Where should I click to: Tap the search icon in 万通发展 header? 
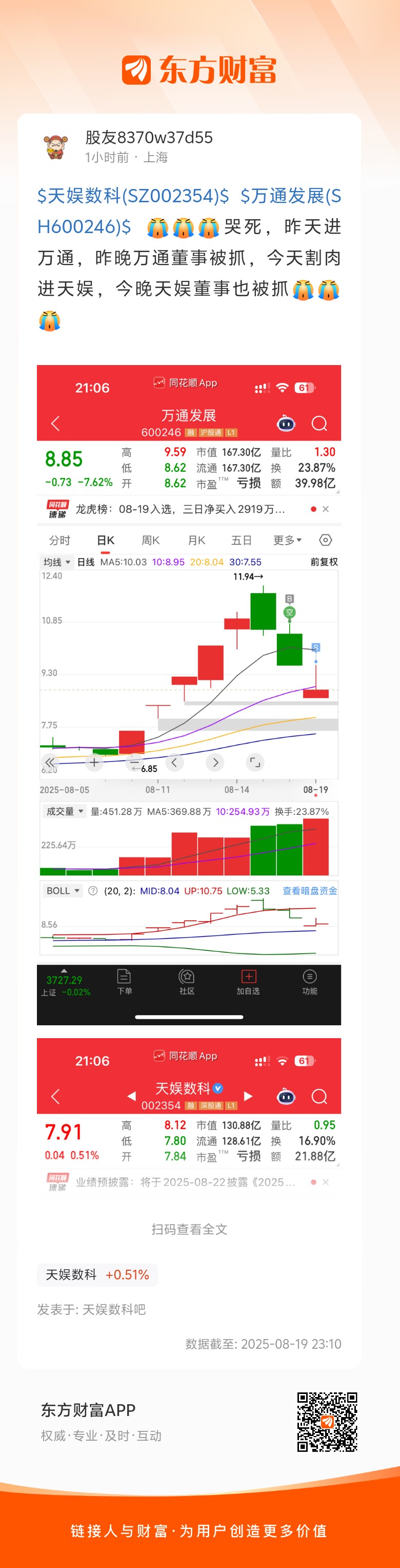point(319,423)
